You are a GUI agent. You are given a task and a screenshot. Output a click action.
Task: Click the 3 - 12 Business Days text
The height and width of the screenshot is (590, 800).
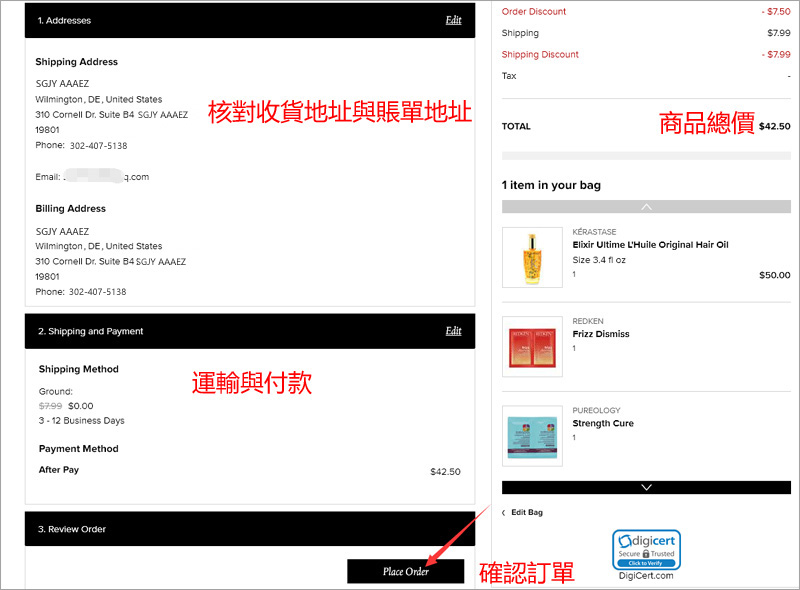pyautogui.click(x=82, y=421)
